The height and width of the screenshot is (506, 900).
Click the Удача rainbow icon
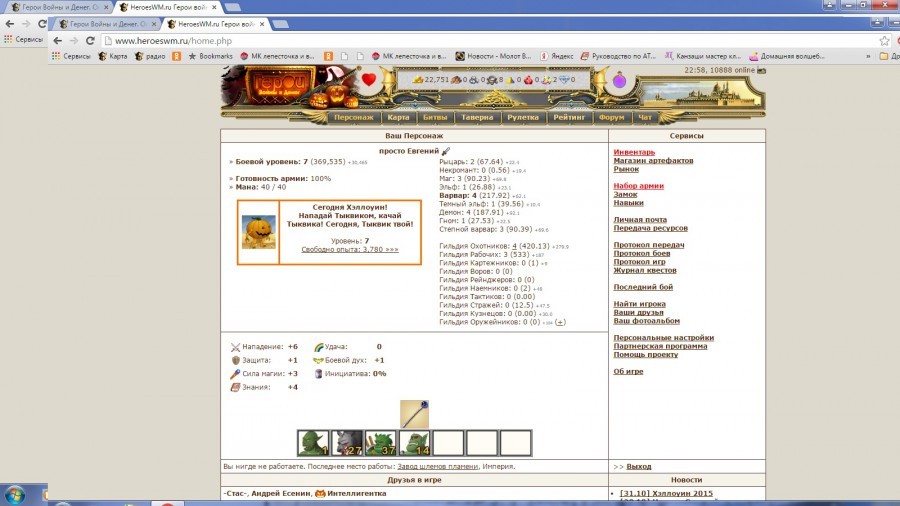tap(319, 347)
